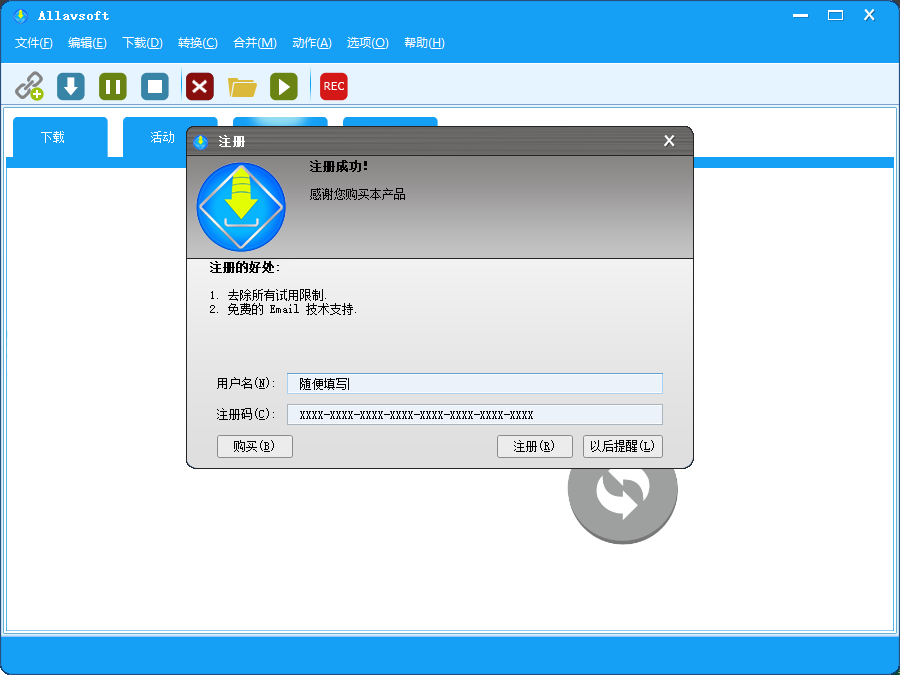Close the 注册 dialog

tap(669, 141)
